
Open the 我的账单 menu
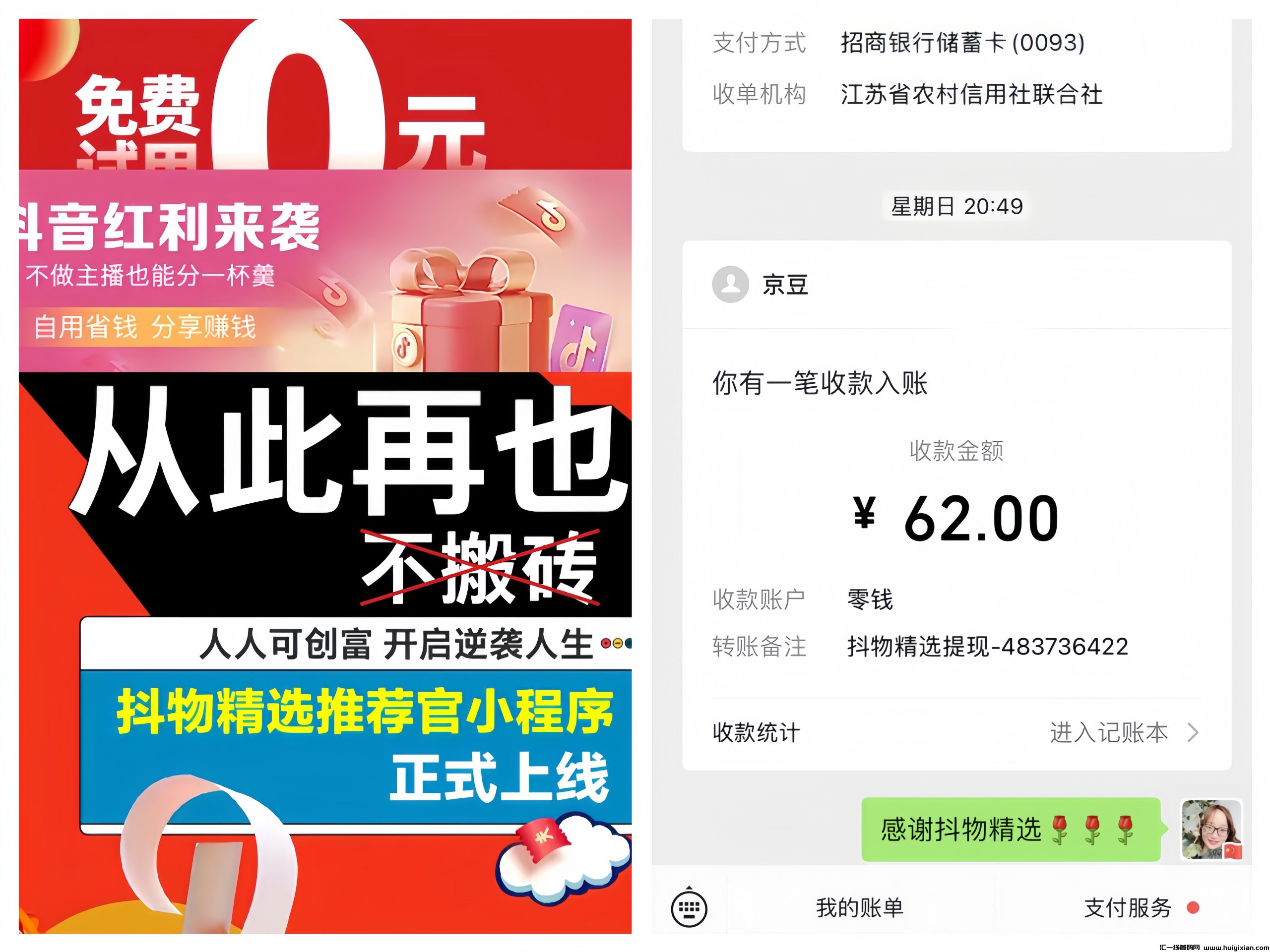(x=860, y=907)
